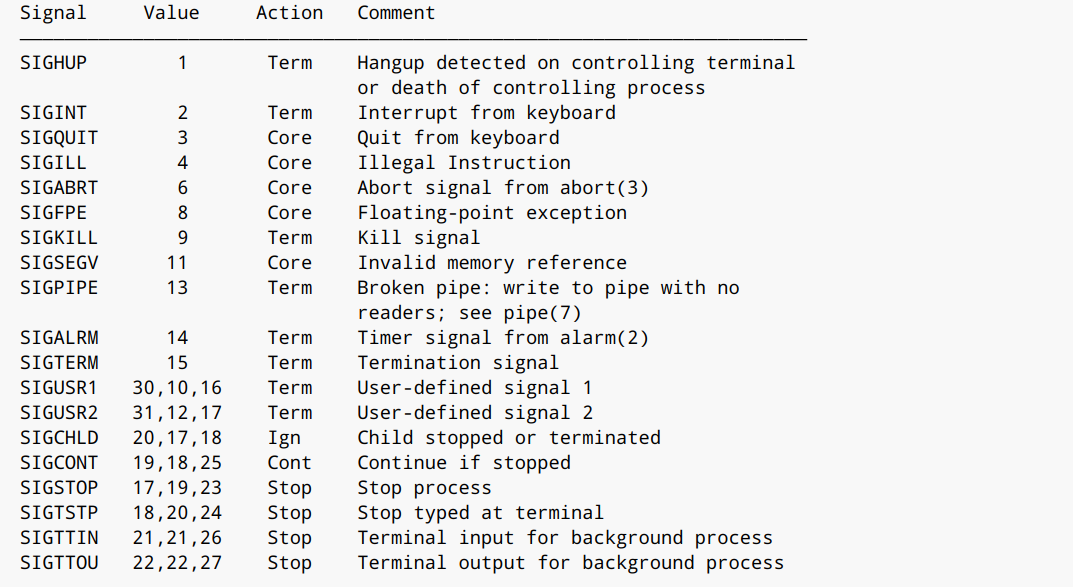Select the SIGSEGV signal name

point(59,263)
